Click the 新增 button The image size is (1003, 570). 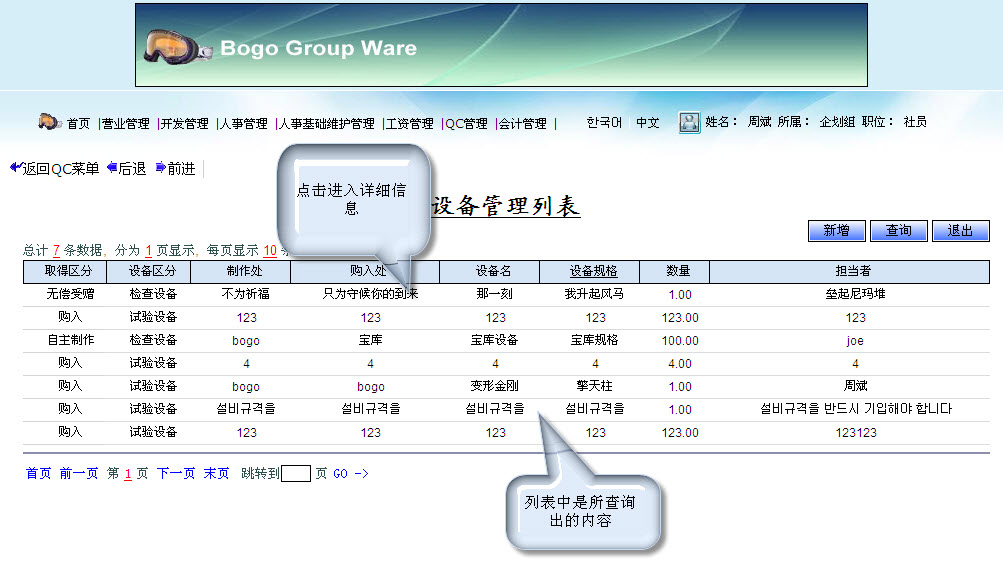837,231
